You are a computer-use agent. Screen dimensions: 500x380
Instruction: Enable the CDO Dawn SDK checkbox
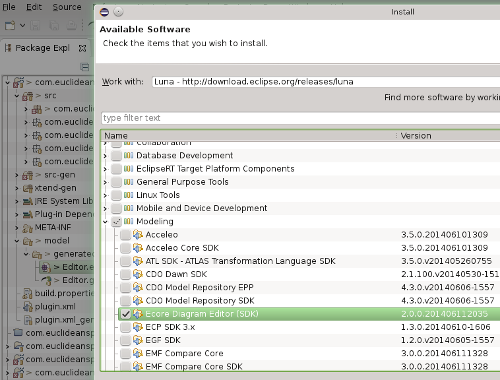pyautogui.click(x=125, y=274)
